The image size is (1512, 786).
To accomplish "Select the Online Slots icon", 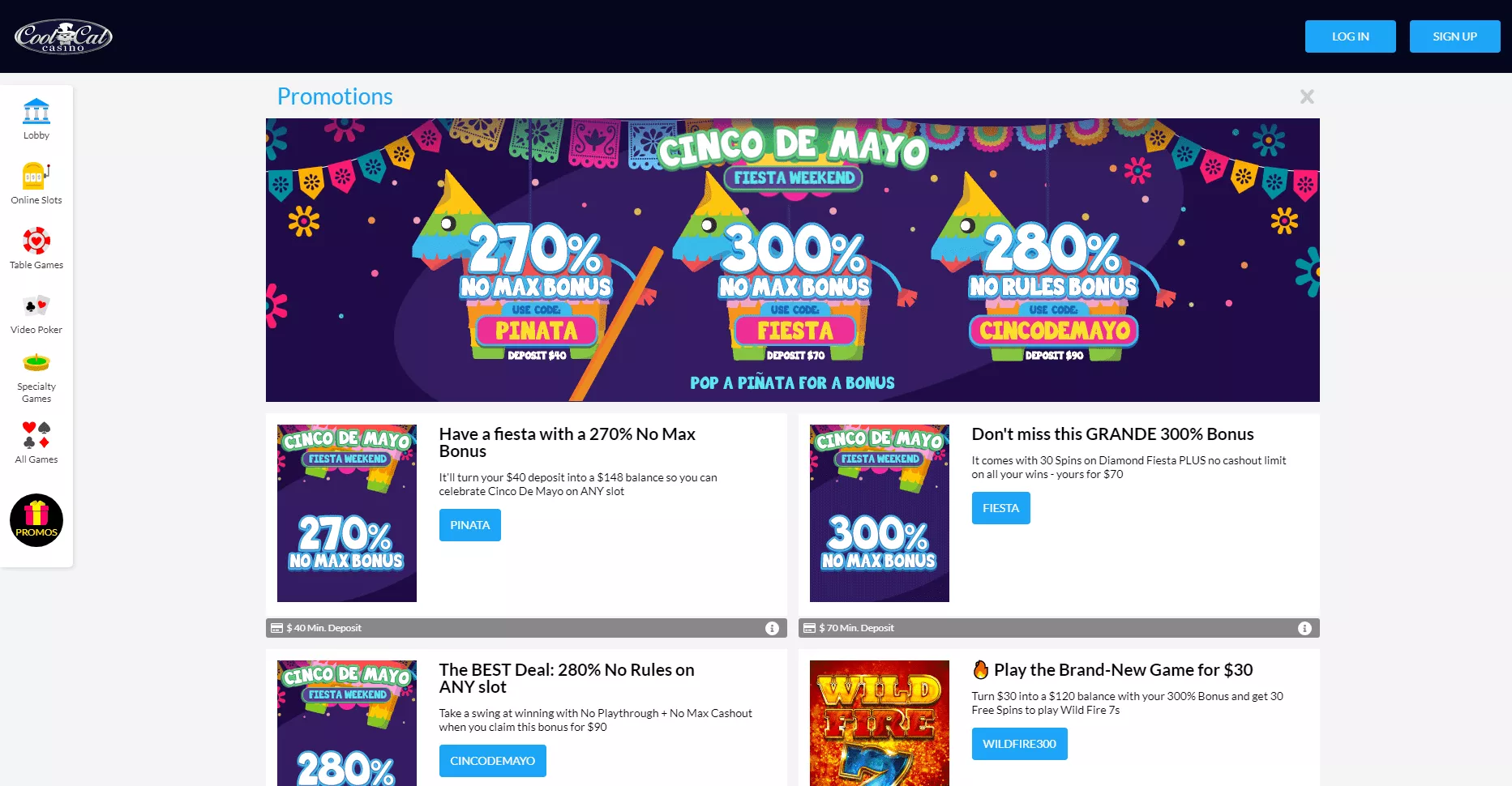I will [x=36, y=183].
